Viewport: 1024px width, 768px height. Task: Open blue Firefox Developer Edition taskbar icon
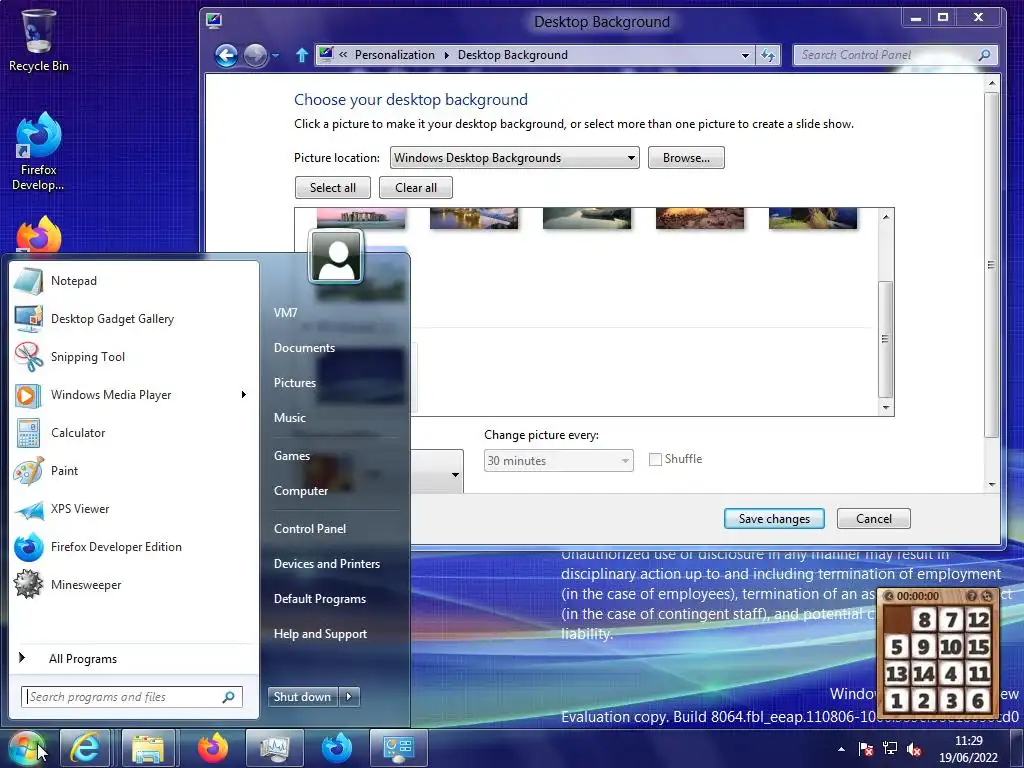click(x=337, y=748)
